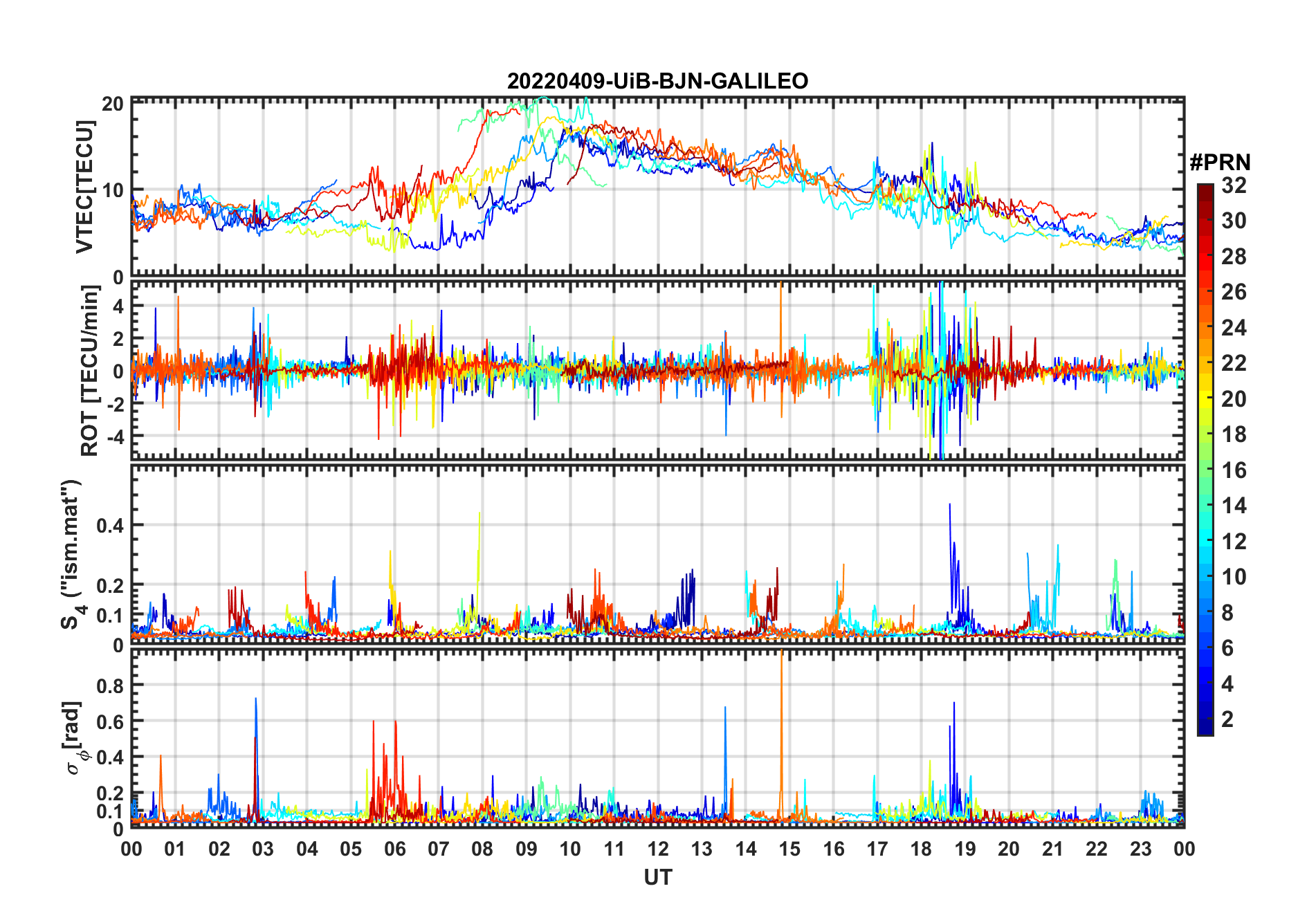Select the PRN colorbar tick label 8

tap(1227, 612)
